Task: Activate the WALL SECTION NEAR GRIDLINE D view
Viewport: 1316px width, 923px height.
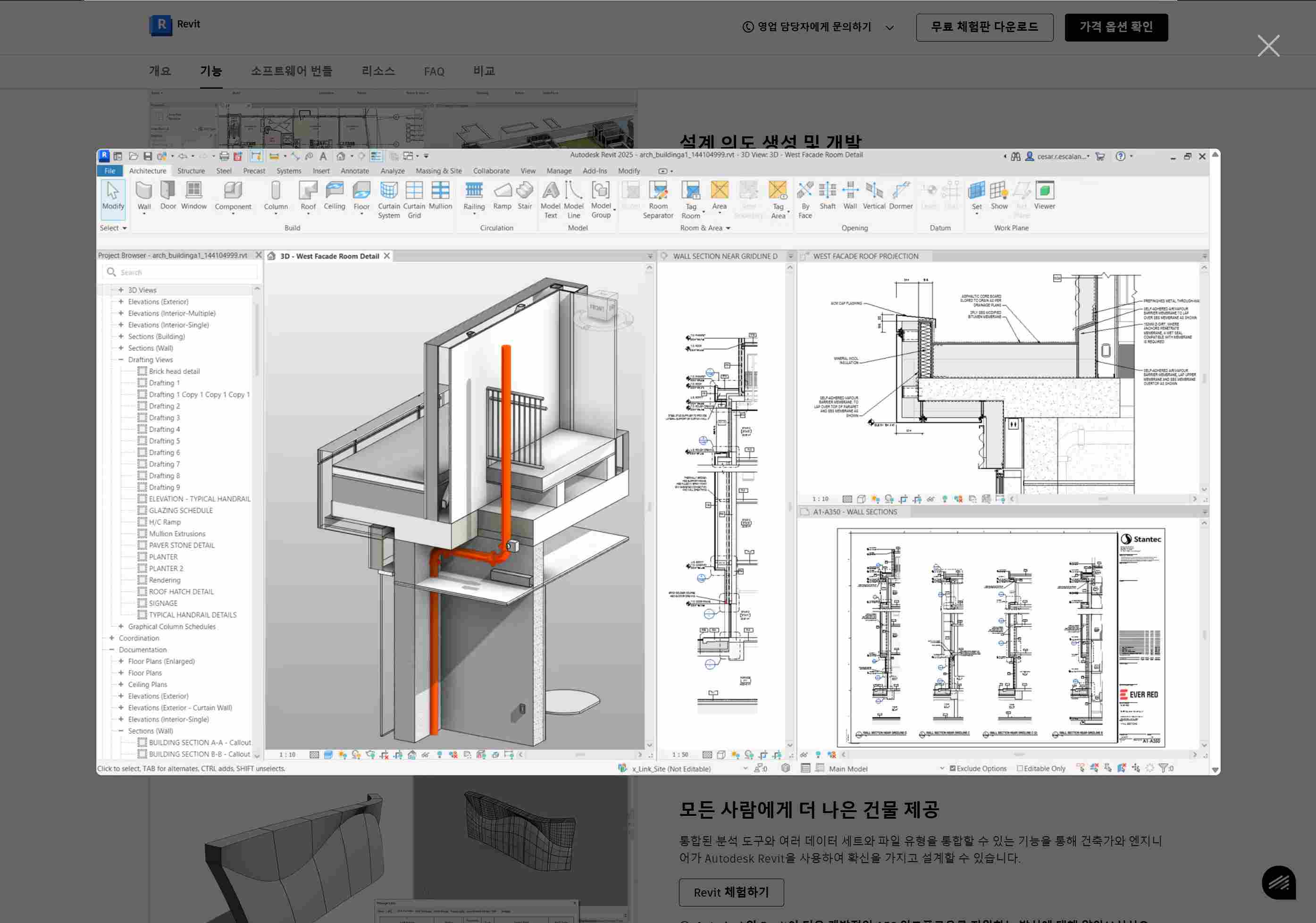Action: point(725,256)
